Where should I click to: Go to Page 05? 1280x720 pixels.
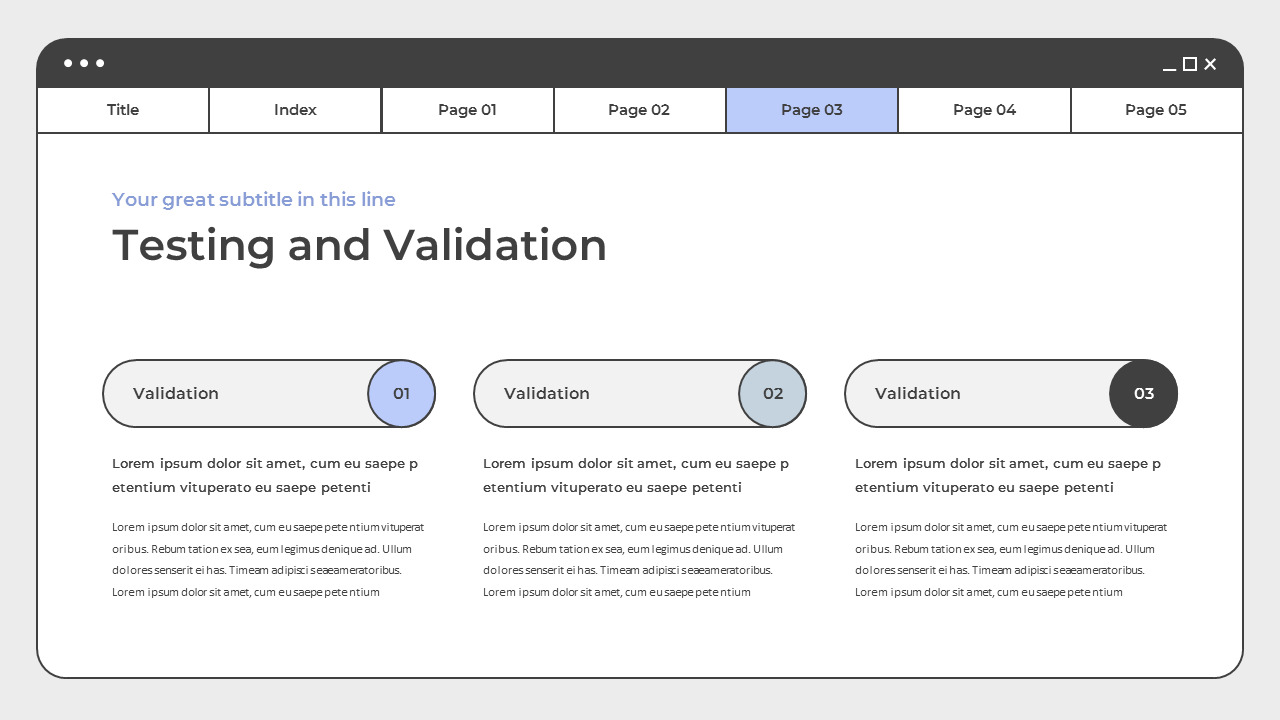tap(1156, 110)
